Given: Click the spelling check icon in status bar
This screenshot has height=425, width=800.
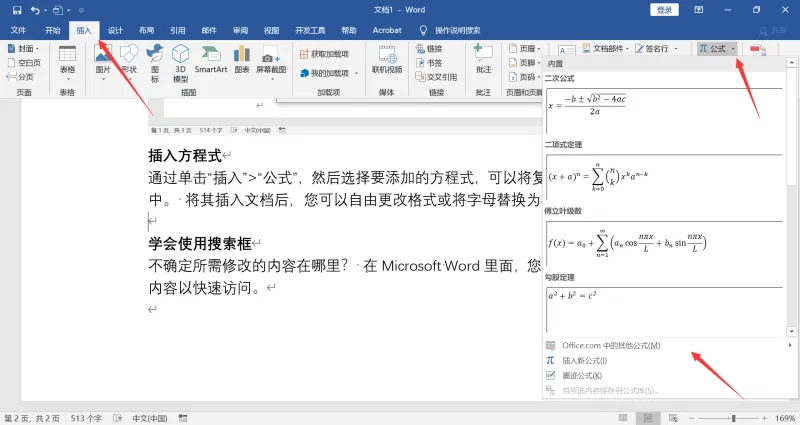Looking at the screenshot, I should click(117, 418).
